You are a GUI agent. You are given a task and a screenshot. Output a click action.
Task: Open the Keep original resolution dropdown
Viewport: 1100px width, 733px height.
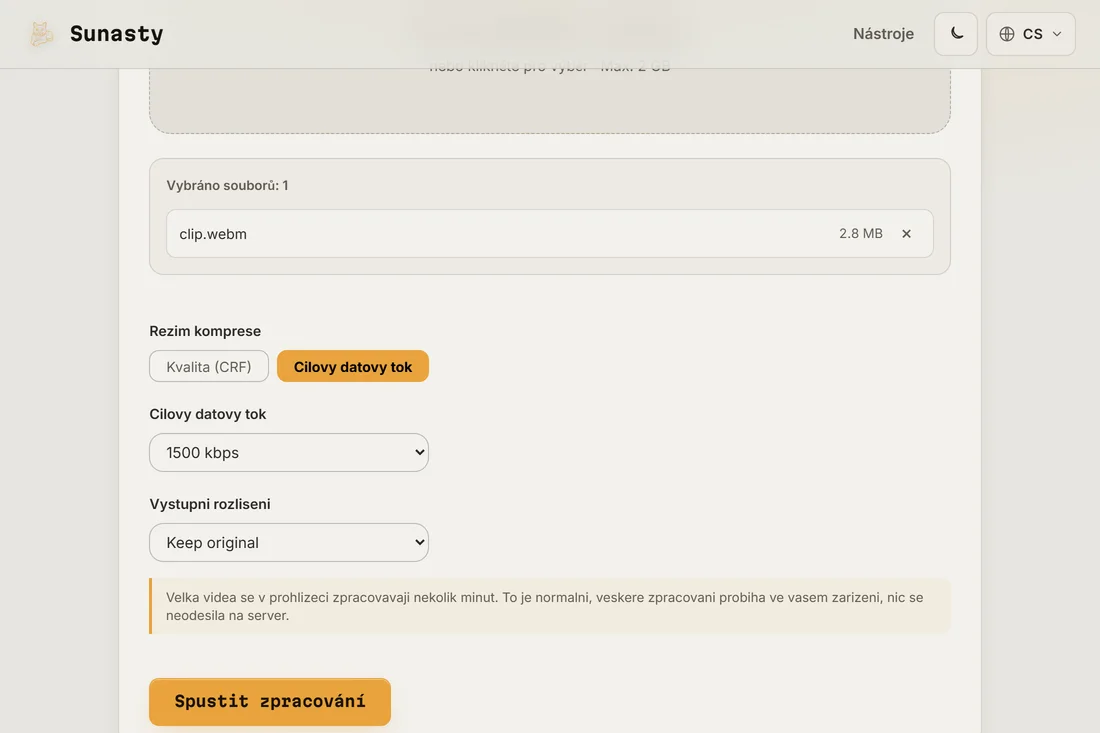click(x=289, y=542)
